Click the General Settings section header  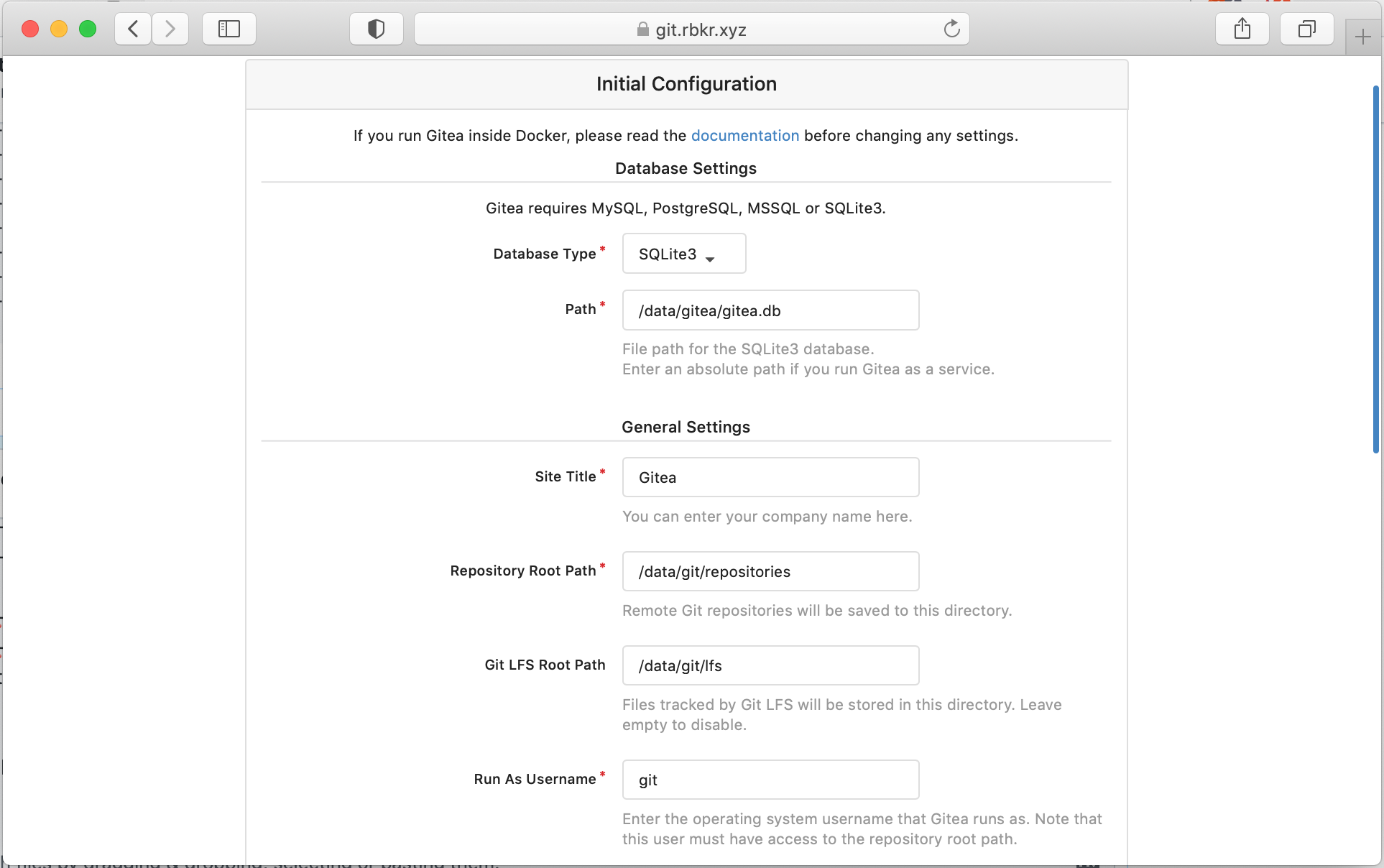click(x=686, y=427)
